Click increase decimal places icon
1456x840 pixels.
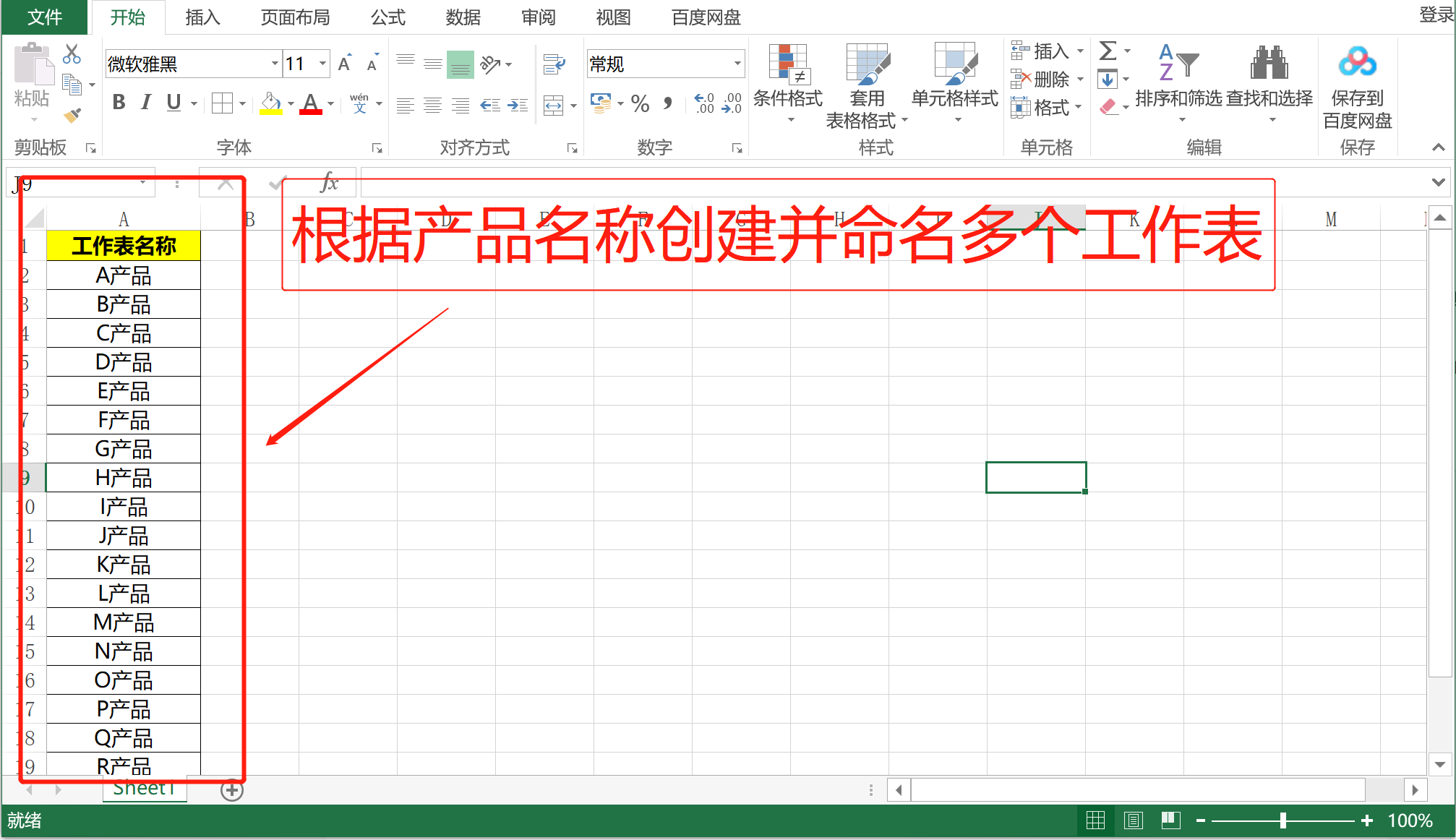coord(704,103)
